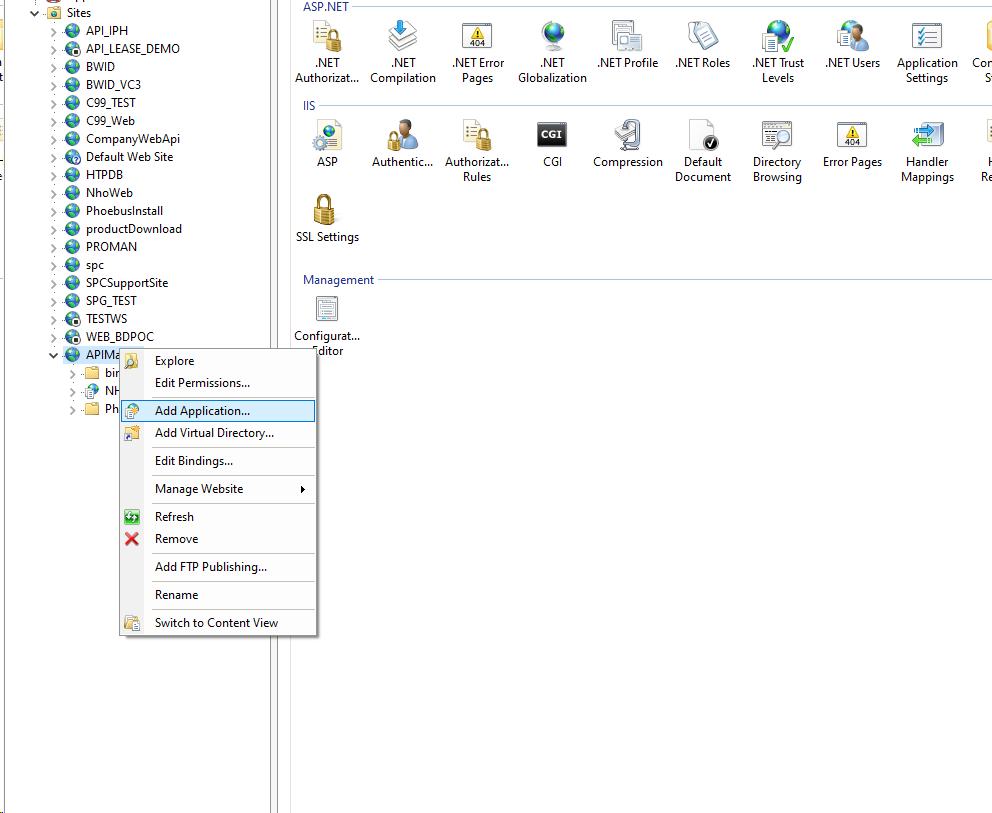Choose Remove from context menu
Viewport: 992px width, 813px height.
coord(218,539)
